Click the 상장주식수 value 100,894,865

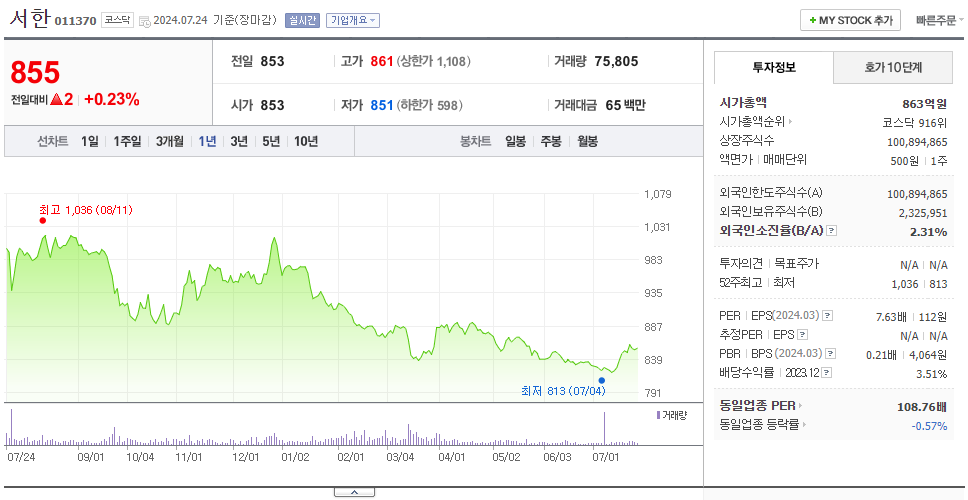(917, 142)
